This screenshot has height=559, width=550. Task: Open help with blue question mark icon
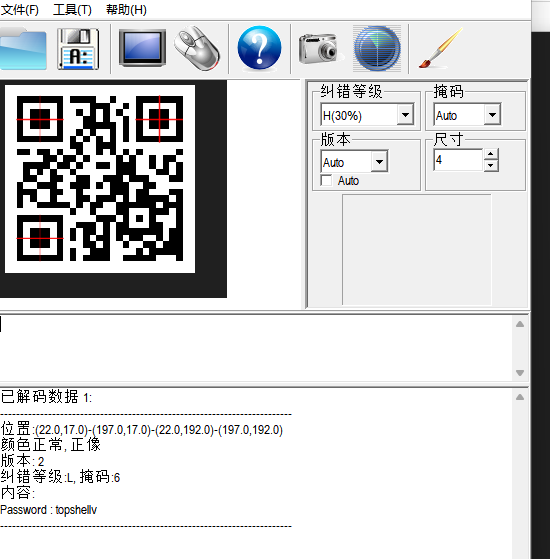(259, 48)
